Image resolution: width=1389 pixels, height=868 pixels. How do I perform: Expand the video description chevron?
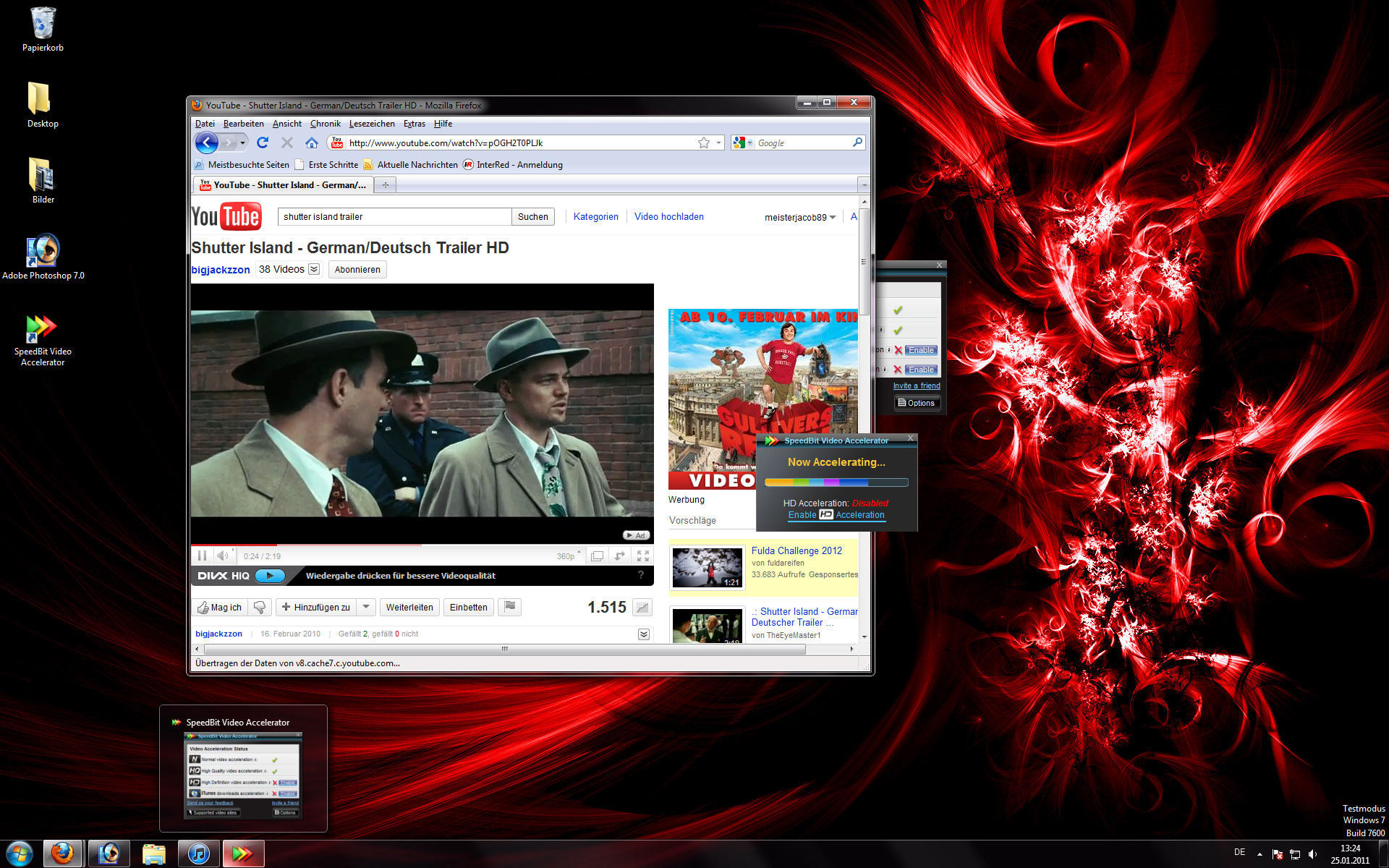(644, 634)
